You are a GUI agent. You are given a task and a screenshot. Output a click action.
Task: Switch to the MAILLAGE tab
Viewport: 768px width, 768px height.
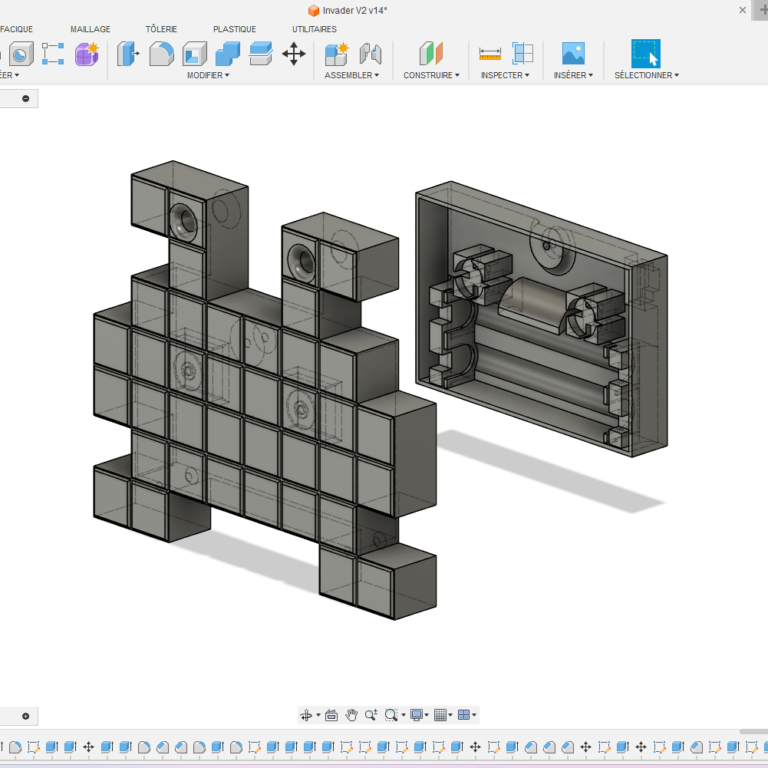tap(91, 29)
